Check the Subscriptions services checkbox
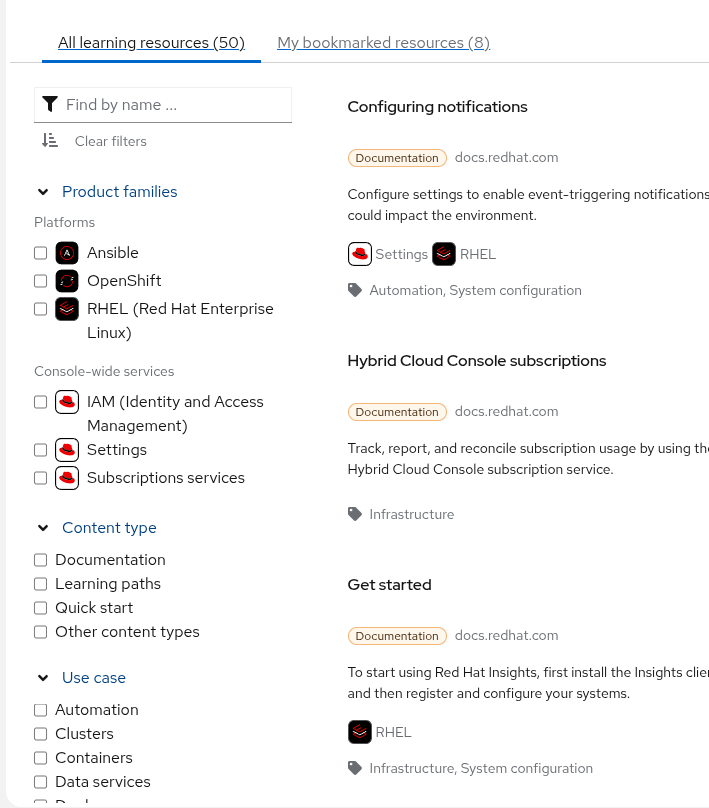709x808 pixels. click(41, 478)
